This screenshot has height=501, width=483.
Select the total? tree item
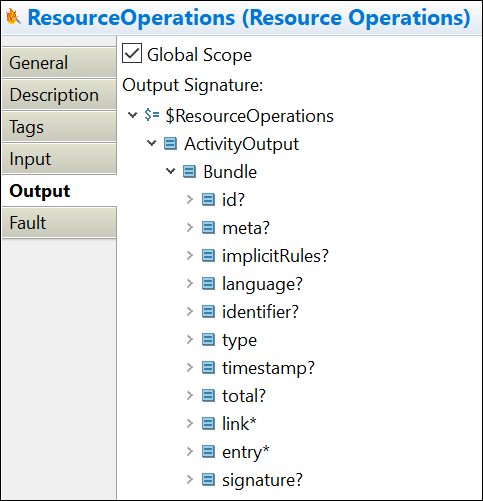(x=244, y=396)
